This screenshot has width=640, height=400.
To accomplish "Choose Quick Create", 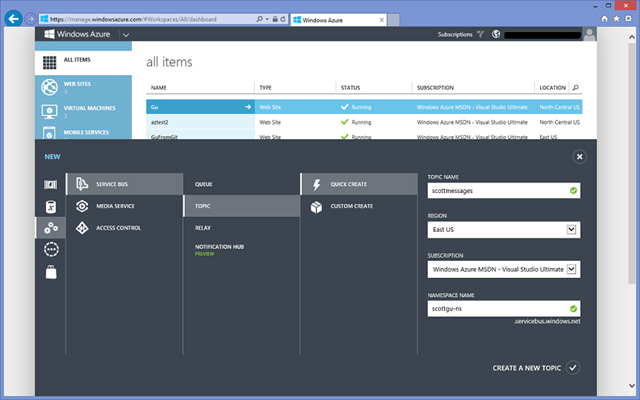I will coord(359,184).
